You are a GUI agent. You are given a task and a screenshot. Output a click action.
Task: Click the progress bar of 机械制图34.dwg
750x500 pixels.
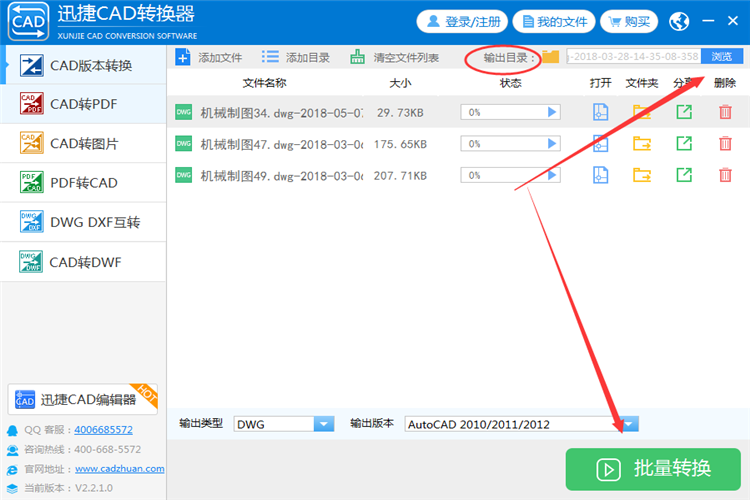pos(510,112)
